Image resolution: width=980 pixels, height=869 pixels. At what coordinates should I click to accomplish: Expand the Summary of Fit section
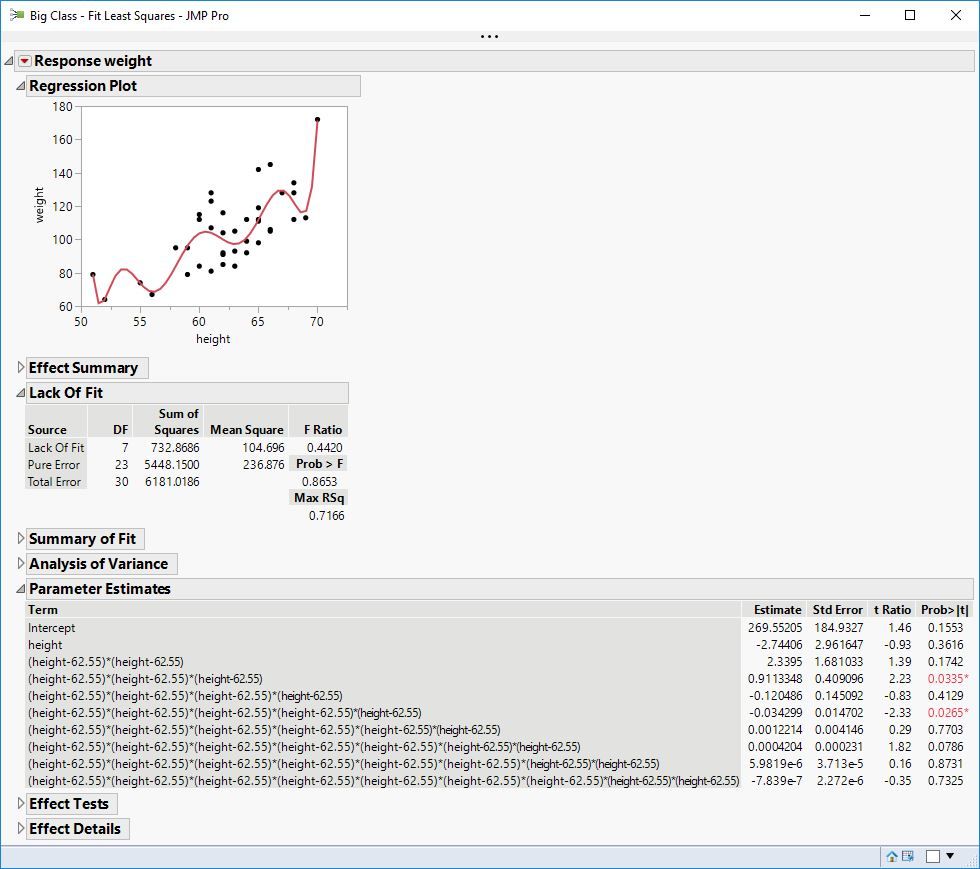click(x=21, y=539)
